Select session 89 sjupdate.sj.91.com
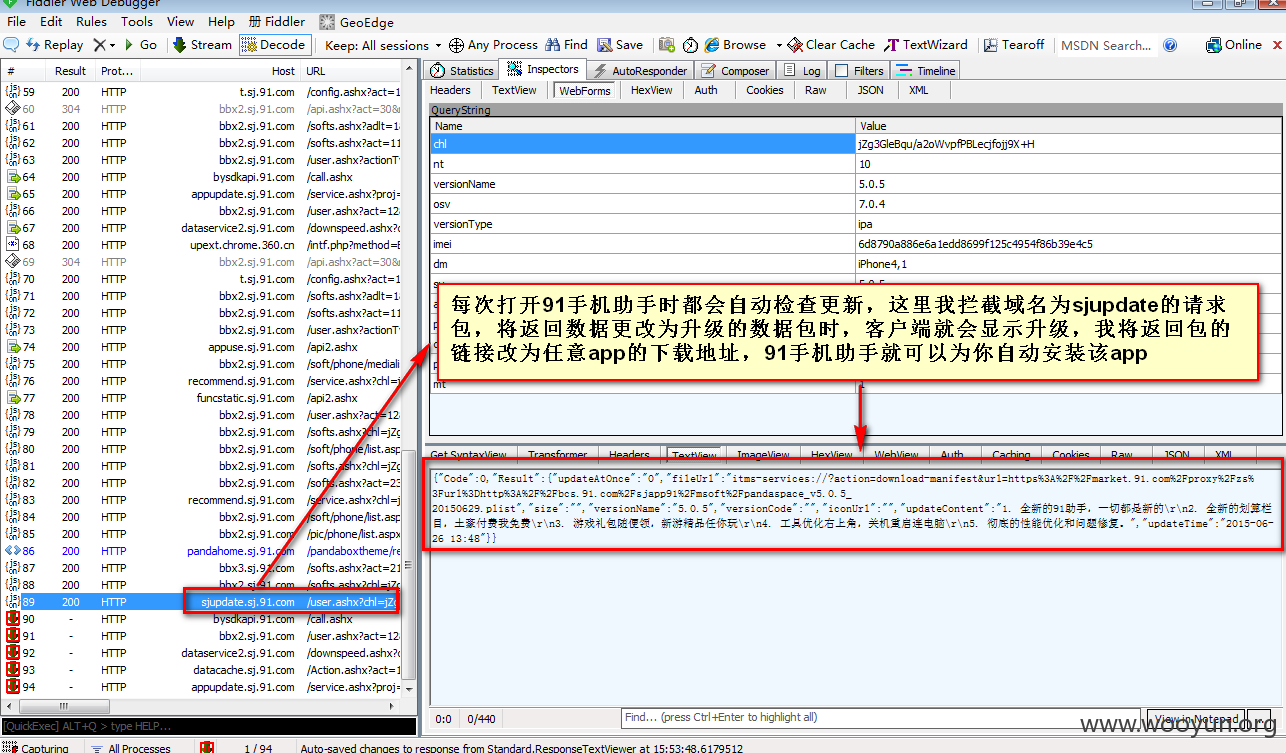 click(202, 602)
